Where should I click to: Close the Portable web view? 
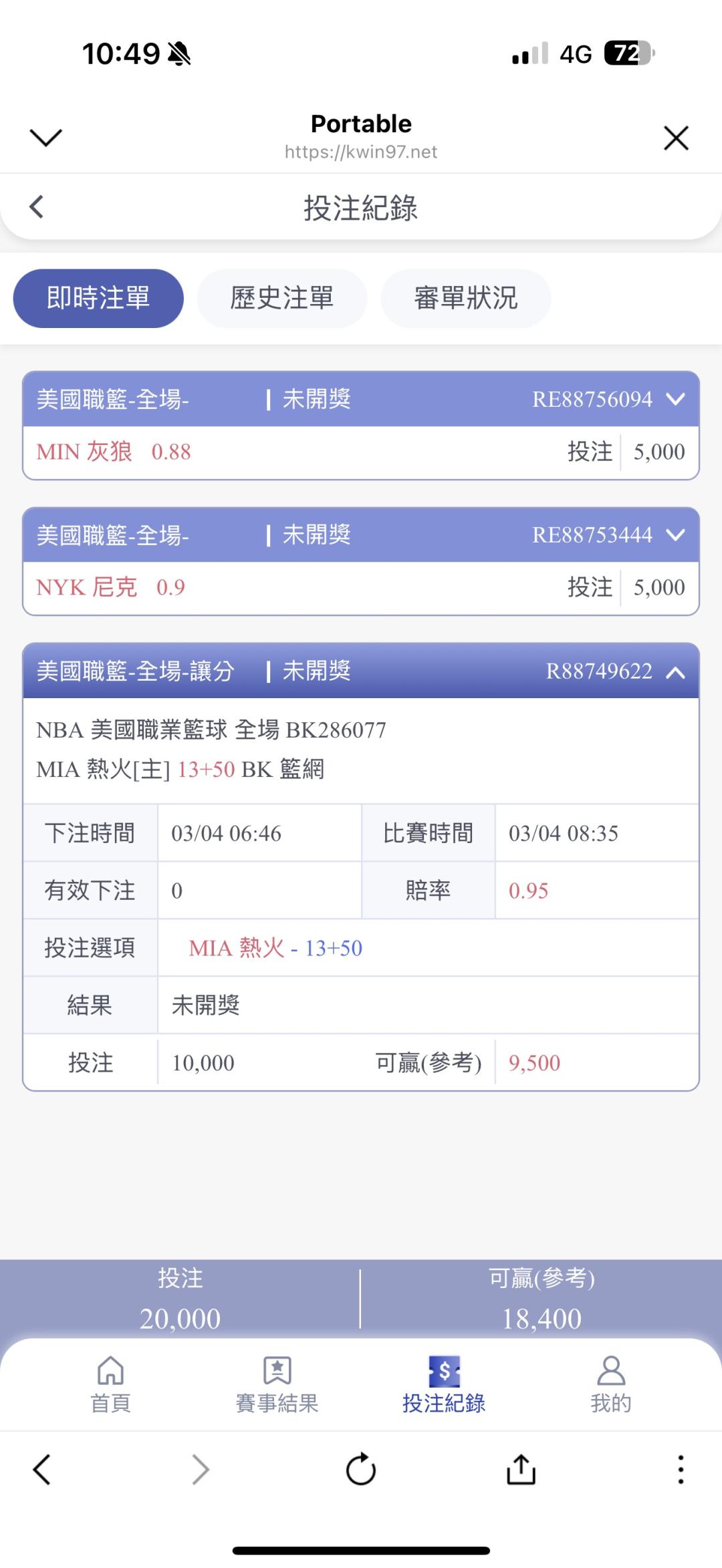[676, 138]
